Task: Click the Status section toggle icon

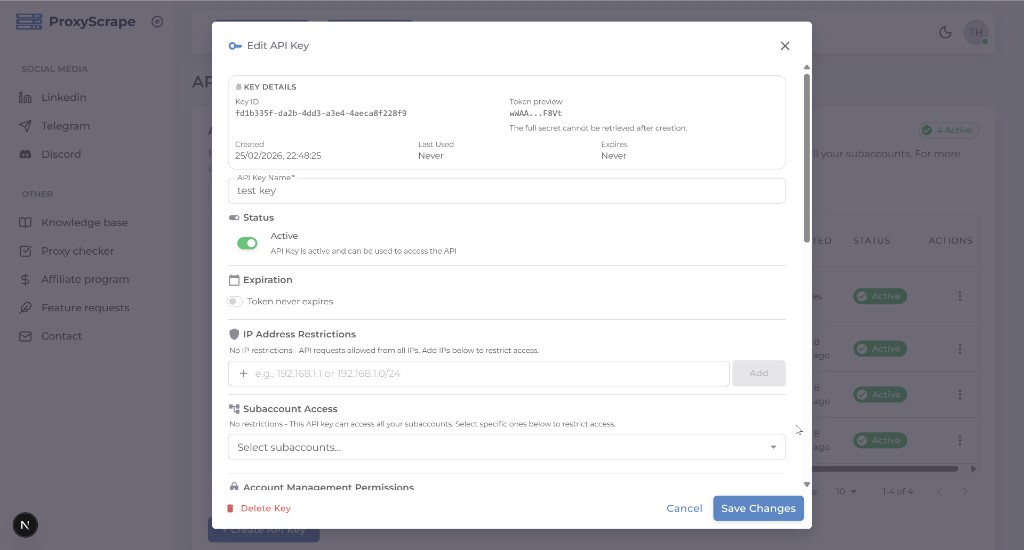Action: click(234, 218)
